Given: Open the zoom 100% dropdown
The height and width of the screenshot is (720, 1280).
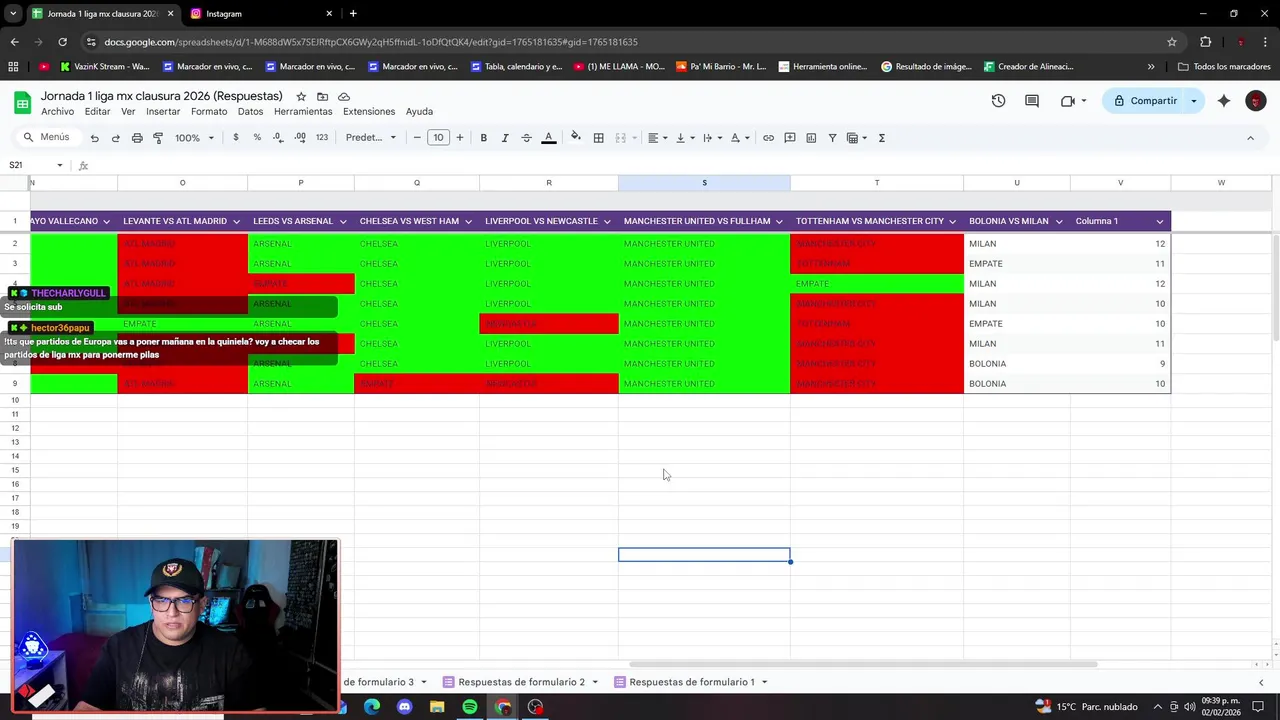Looking at the screenshot, I should 194,138.
